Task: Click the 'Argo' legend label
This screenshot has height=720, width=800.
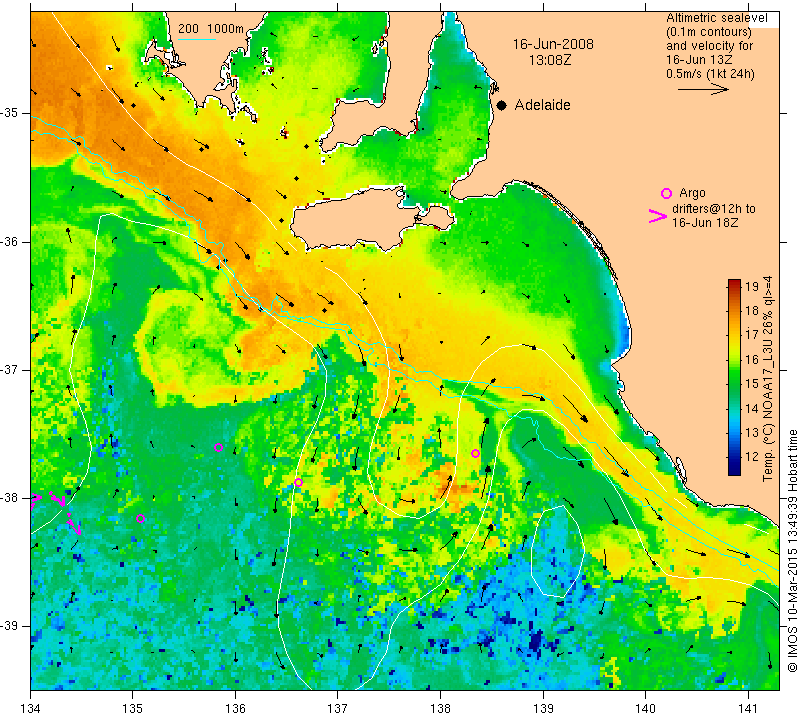Action: tap(692, 193)
